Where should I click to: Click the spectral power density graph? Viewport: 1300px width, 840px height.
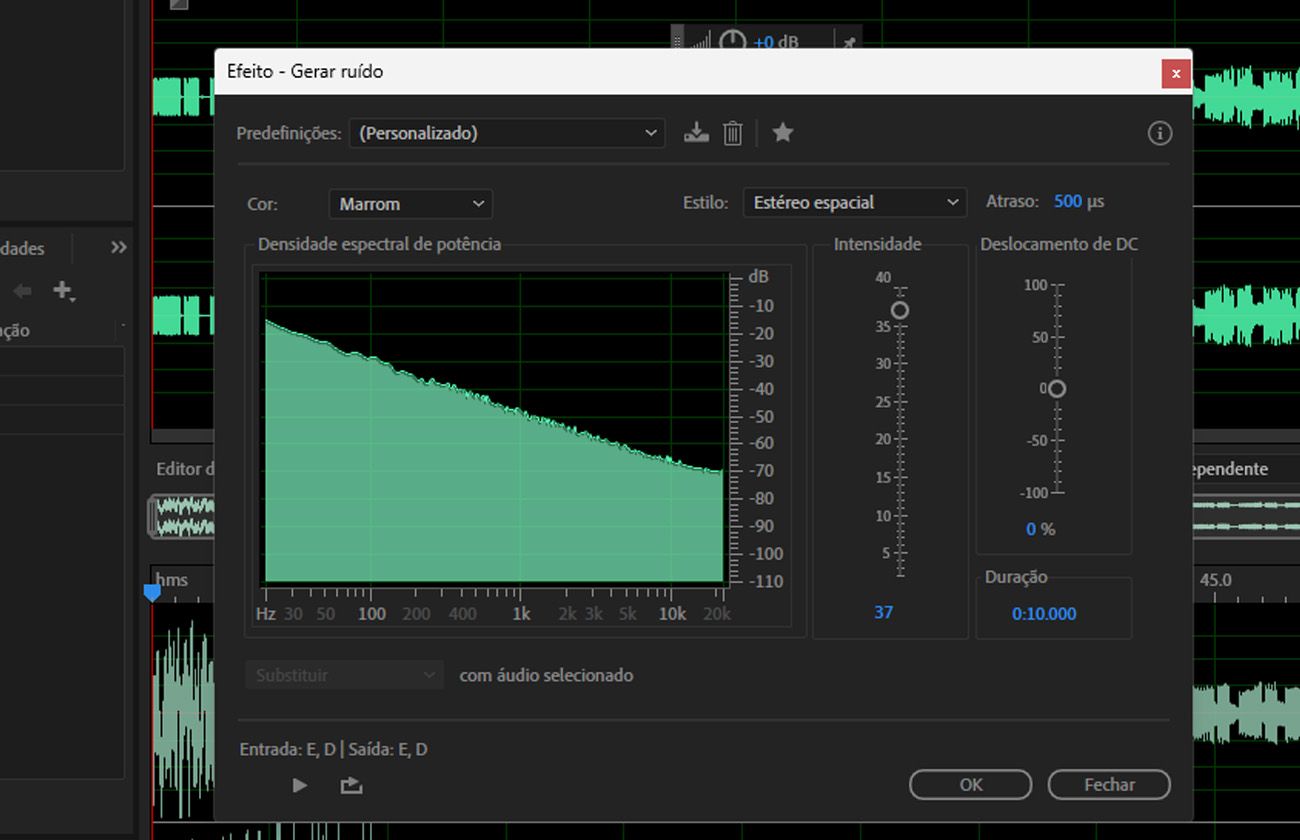494,428
